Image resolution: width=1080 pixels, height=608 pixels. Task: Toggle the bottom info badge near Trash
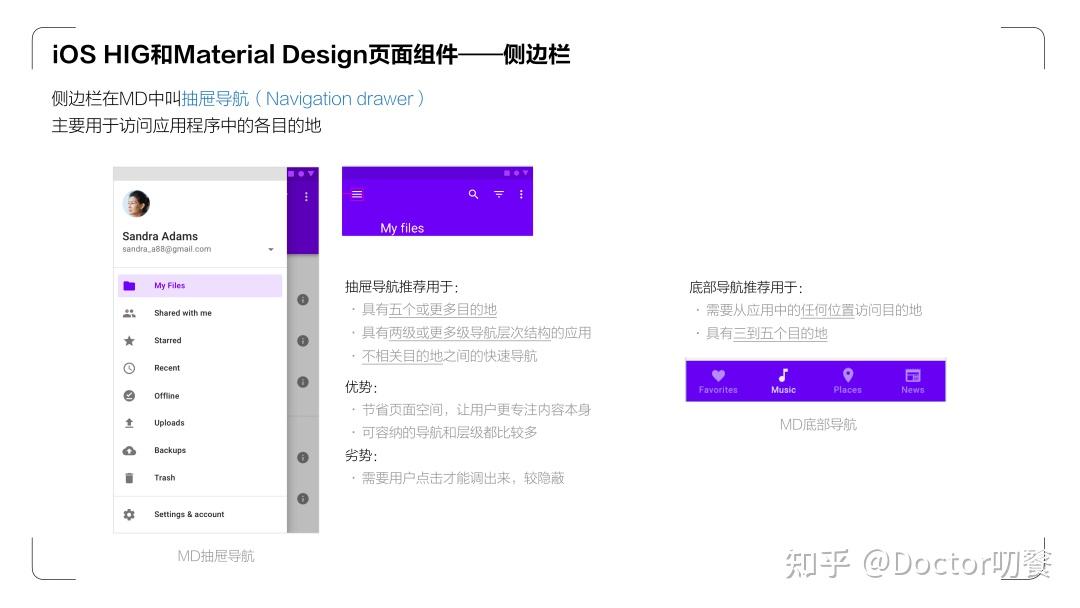click(x=303, y=497)
